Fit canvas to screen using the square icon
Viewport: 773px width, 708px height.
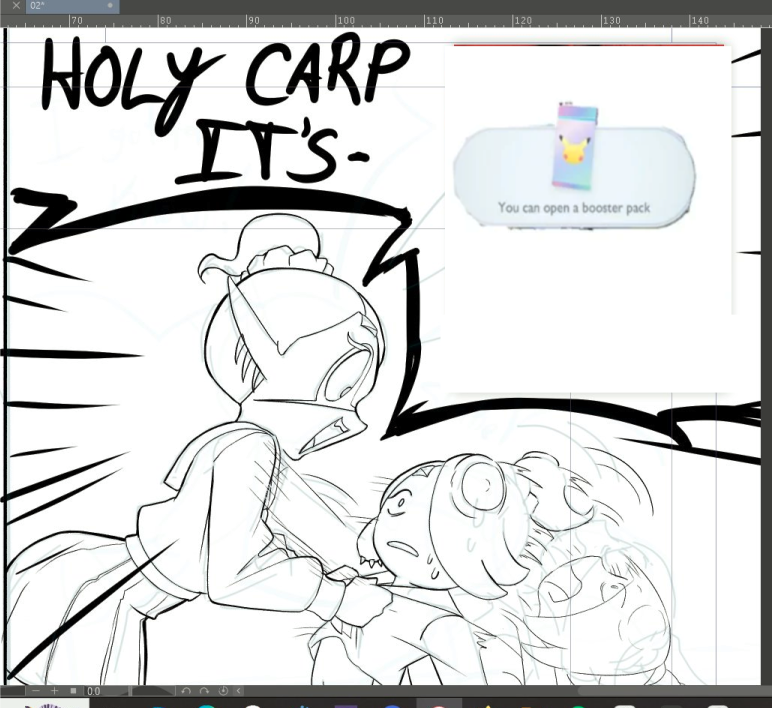click(x=73, y=691)
